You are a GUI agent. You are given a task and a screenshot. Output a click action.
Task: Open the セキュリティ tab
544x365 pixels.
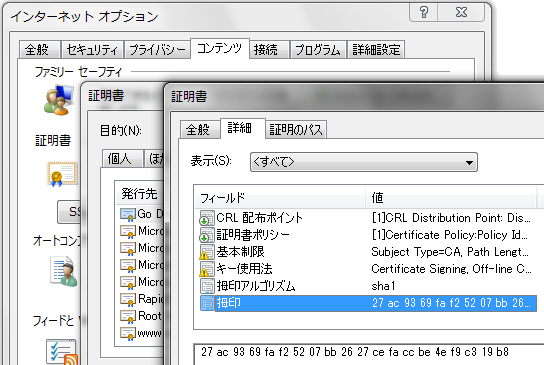pos(92,50)
